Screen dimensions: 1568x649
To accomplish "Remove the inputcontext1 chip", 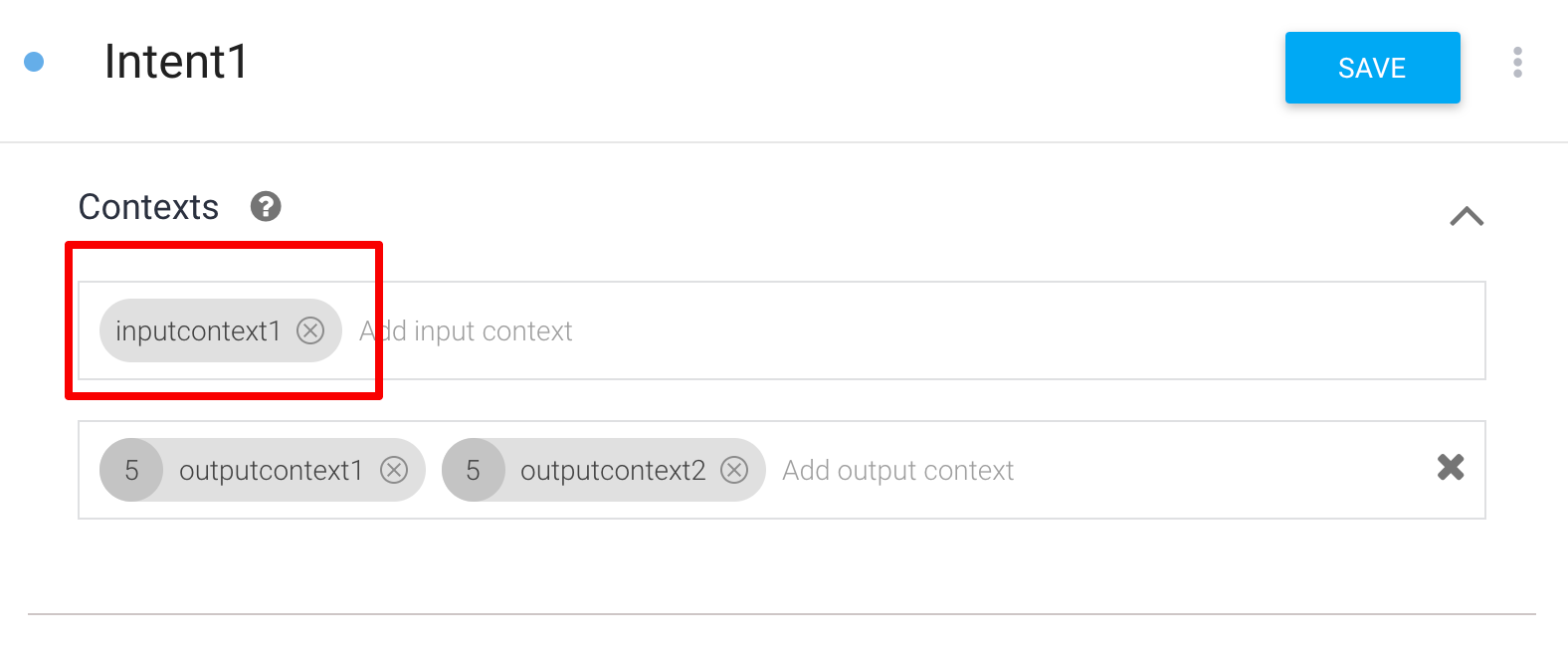I will click(310, 330).
